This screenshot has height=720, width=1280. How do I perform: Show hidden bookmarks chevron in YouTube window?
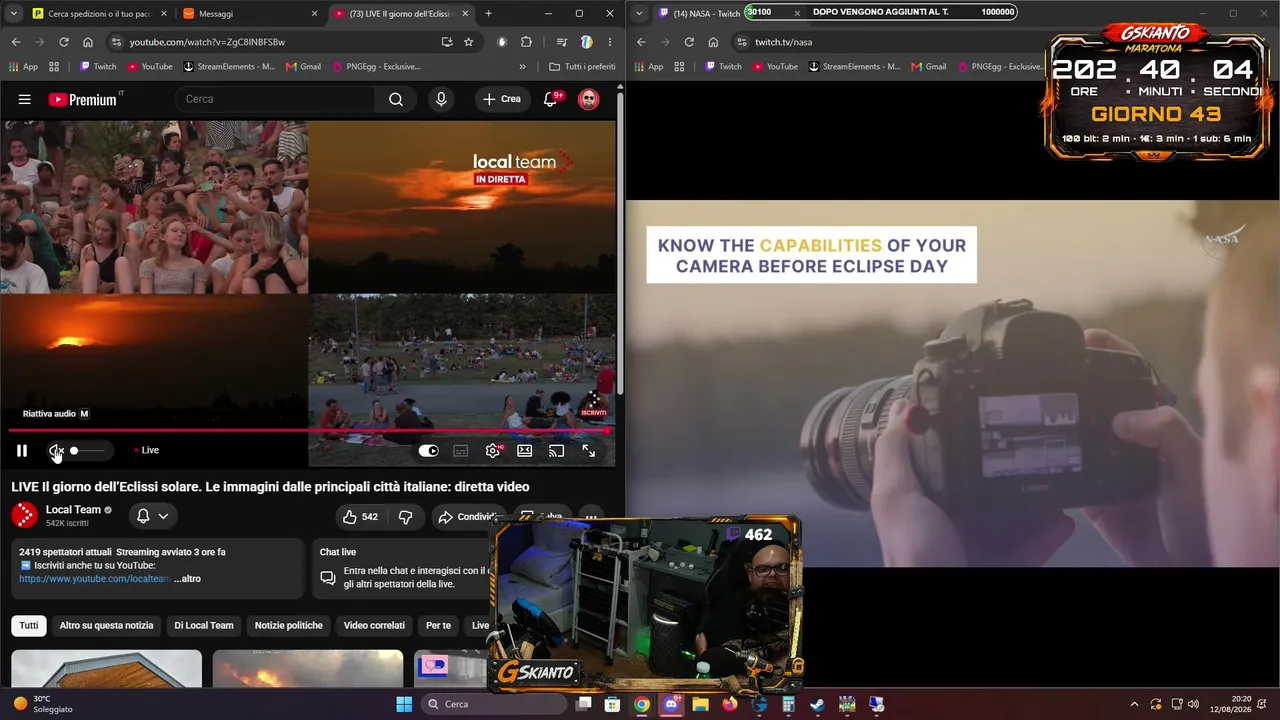(522, 67)
